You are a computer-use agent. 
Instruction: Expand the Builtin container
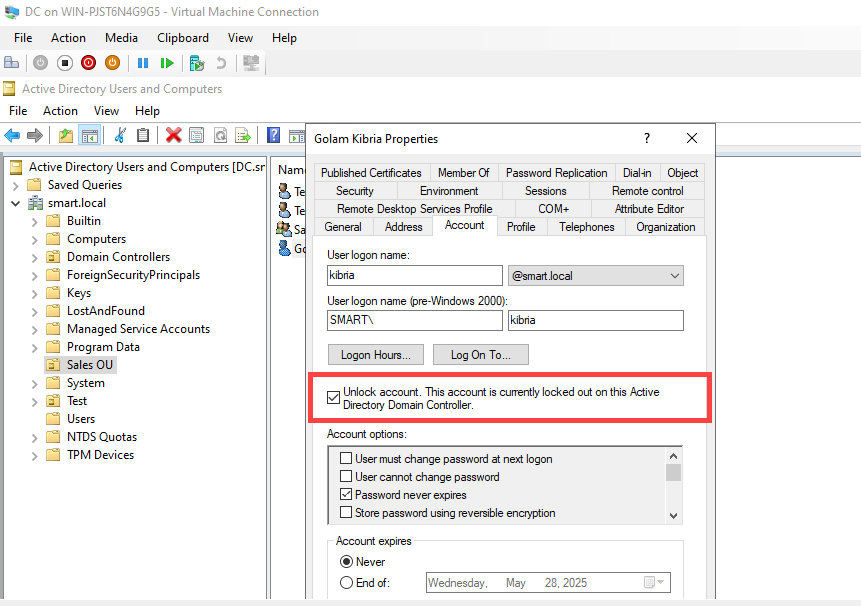coord(35,222)
